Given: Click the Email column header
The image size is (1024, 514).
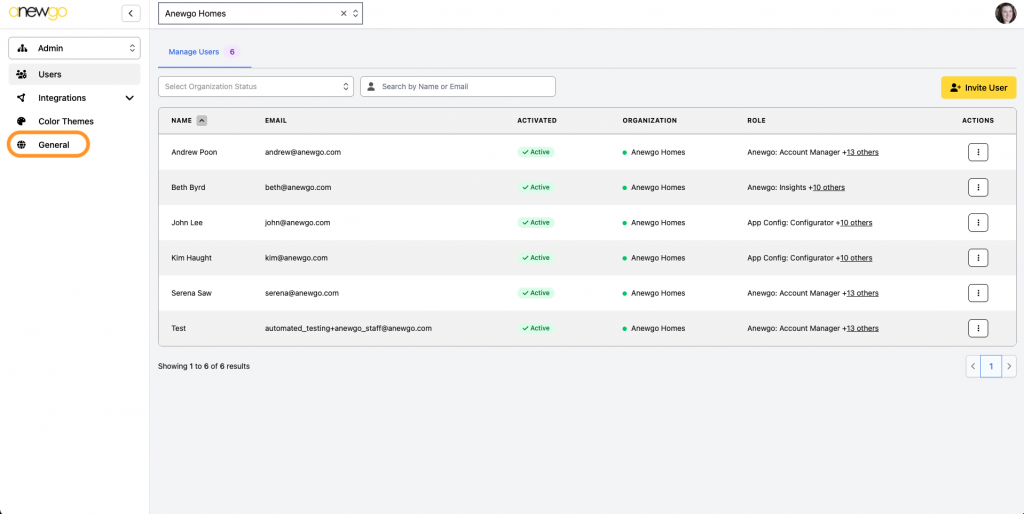Looking at the screenshot, I should point(276,121).
